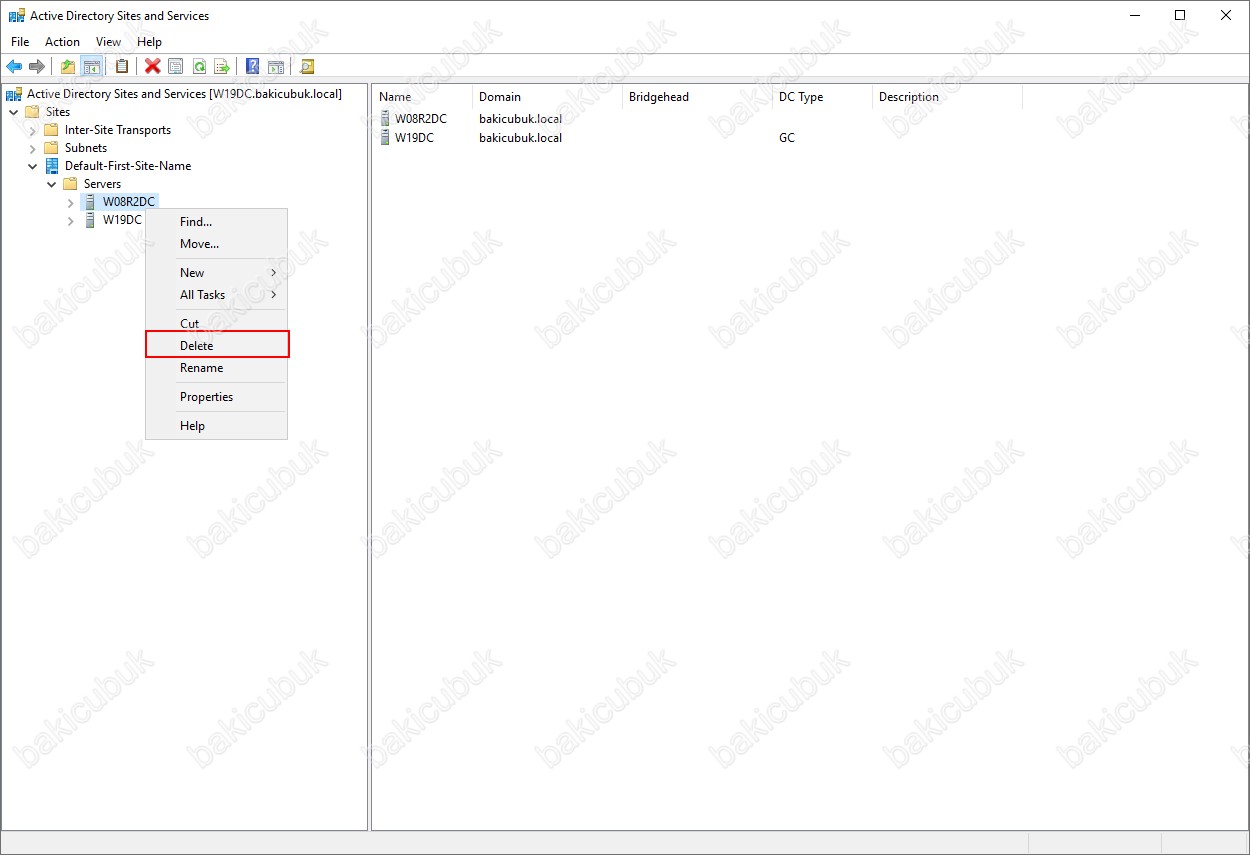The image size is (1250, 855).
Task: Choose Cut from the context menu
Action: (216, 324)
